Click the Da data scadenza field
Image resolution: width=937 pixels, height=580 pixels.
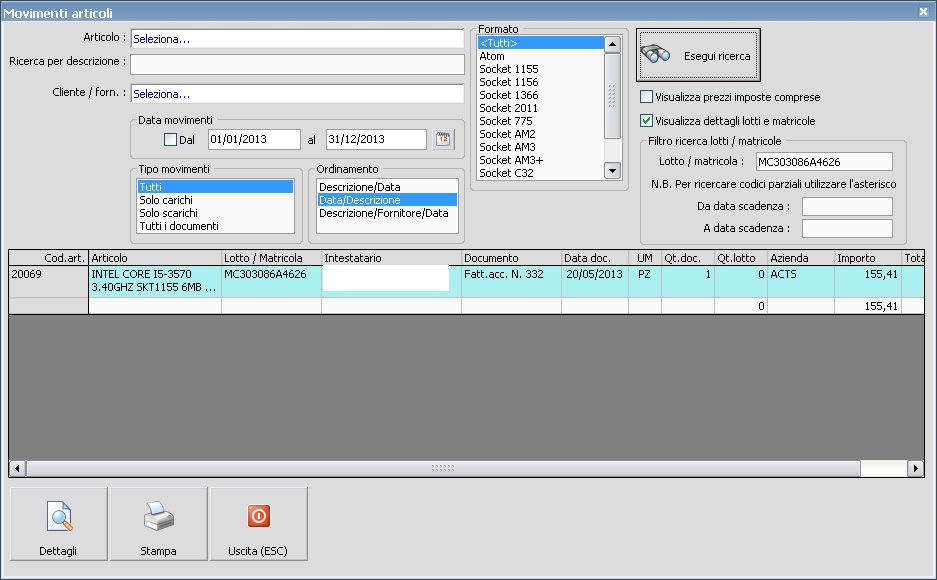click(847, 206)
